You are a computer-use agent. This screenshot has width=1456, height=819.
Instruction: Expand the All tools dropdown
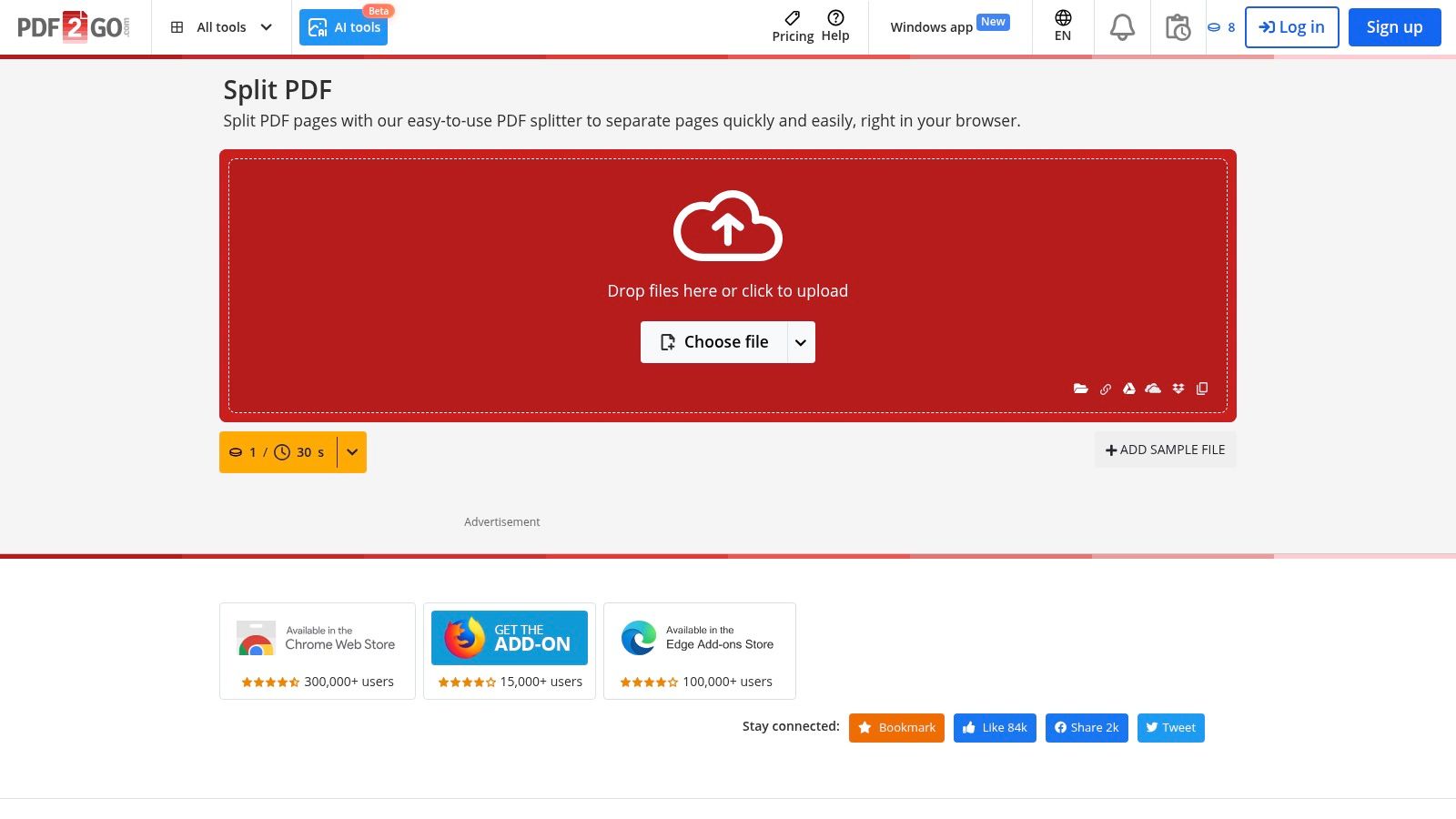tap(222, 27)
